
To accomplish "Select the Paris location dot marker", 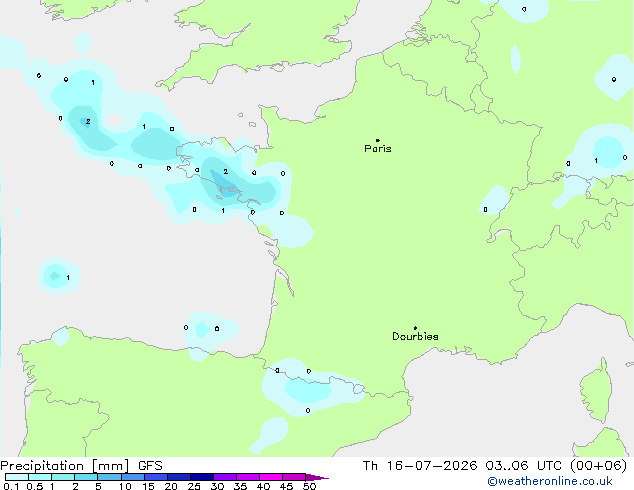I will (x=378, y=140).
